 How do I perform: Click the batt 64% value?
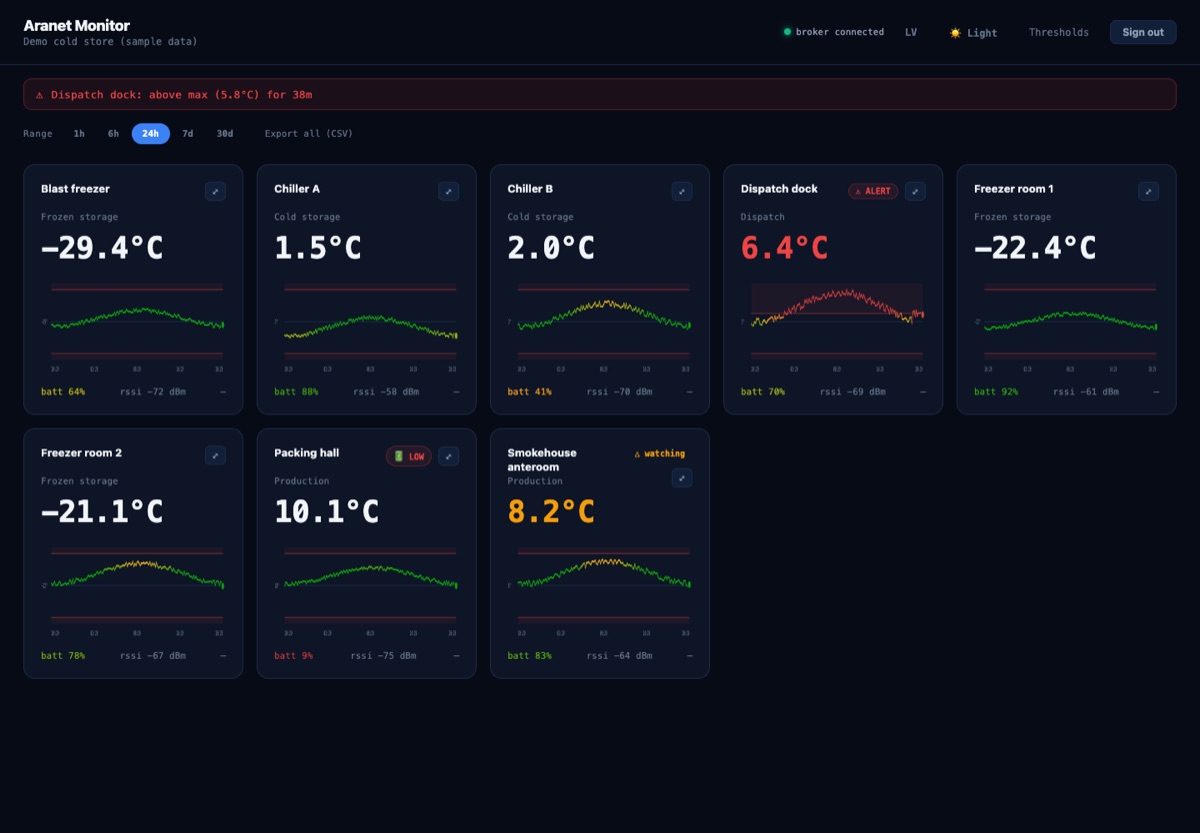coord(63,392)
